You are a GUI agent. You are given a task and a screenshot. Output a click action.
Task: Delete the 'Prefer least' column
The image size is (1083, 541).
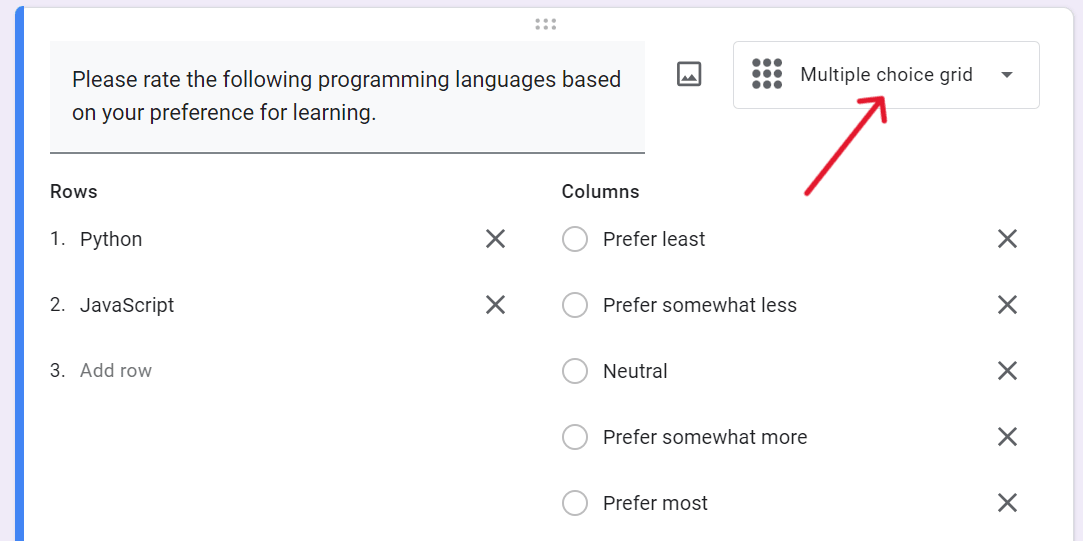[x=1007, y=239]
